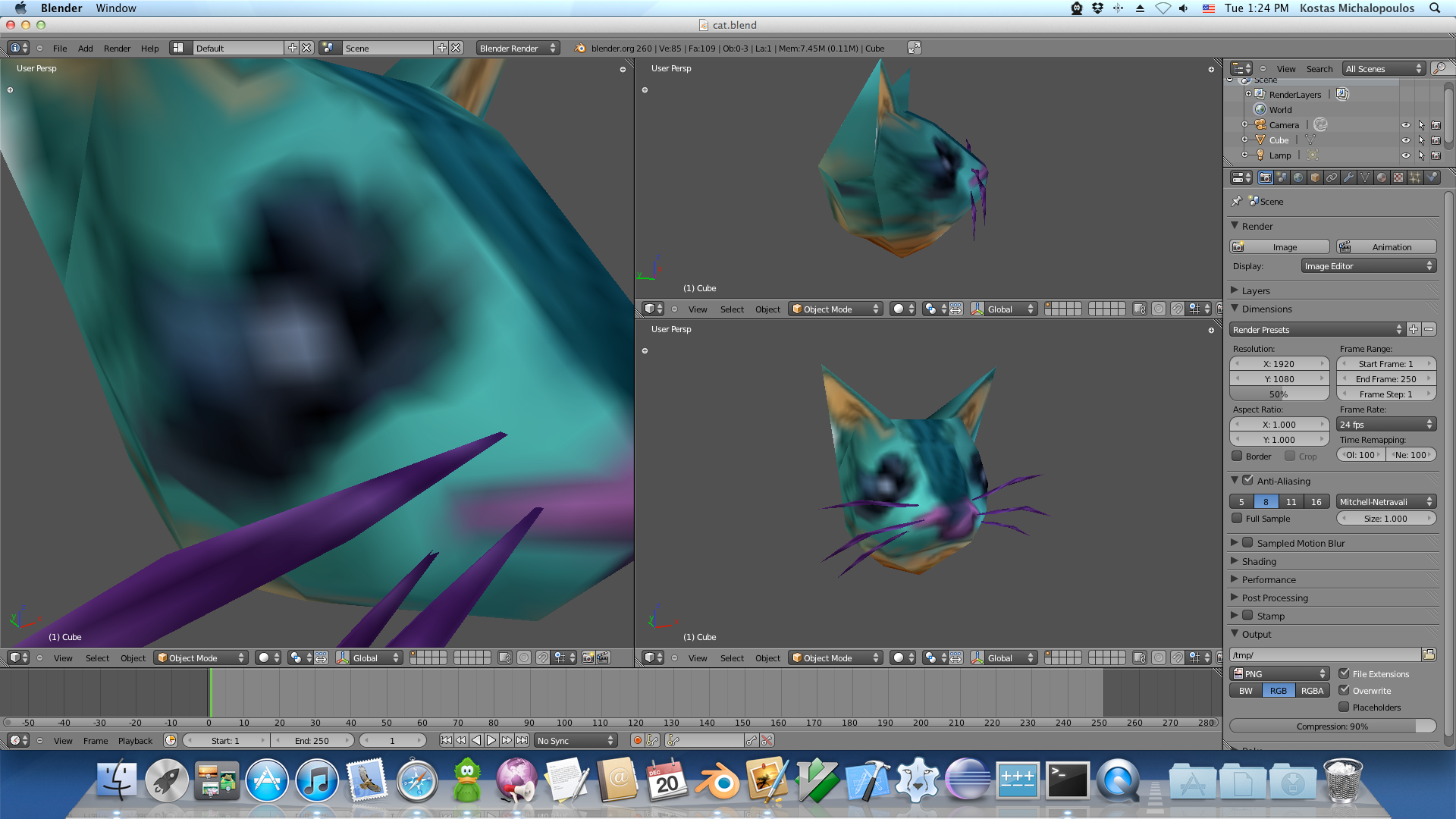Select RGBA color mode button
The width and height of the screenshot is (1456, 819).
[1312, 690]
